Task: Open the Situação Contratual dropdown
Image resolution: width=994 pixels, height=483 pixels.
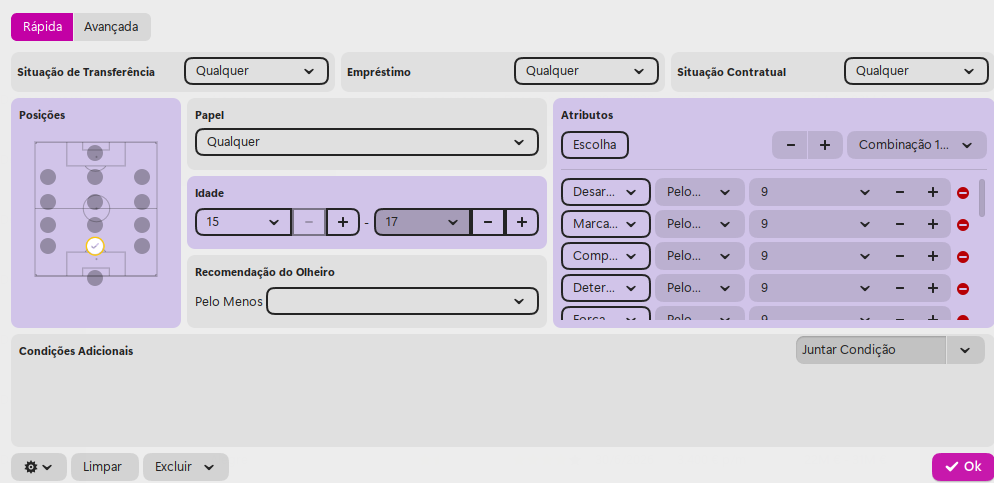Action: click(916, 71)
